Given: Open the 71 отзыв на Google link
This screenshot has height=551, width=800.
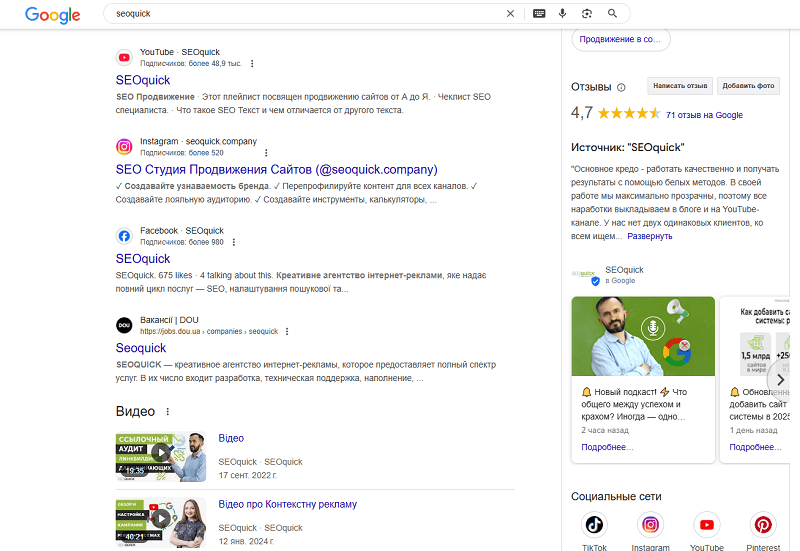Looking at the screenshot, I should (x=704, y=115).
